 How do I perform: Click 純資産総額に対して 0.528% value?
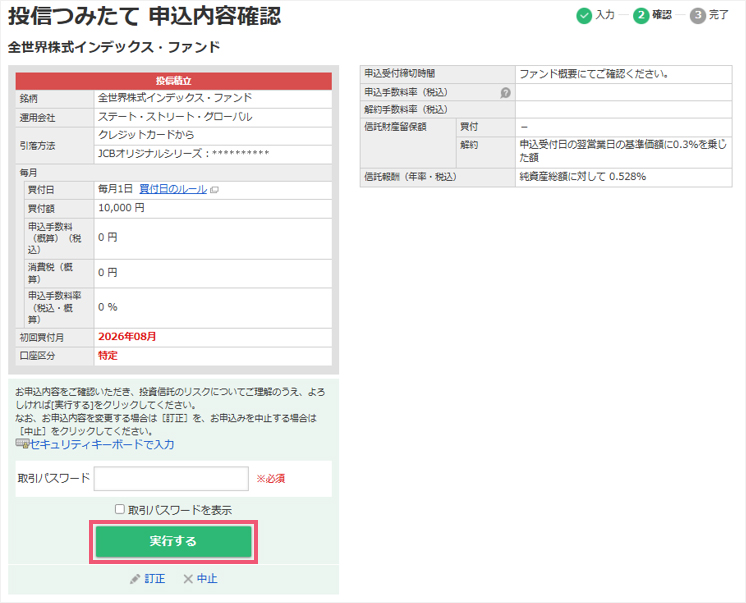click(582, 177)
